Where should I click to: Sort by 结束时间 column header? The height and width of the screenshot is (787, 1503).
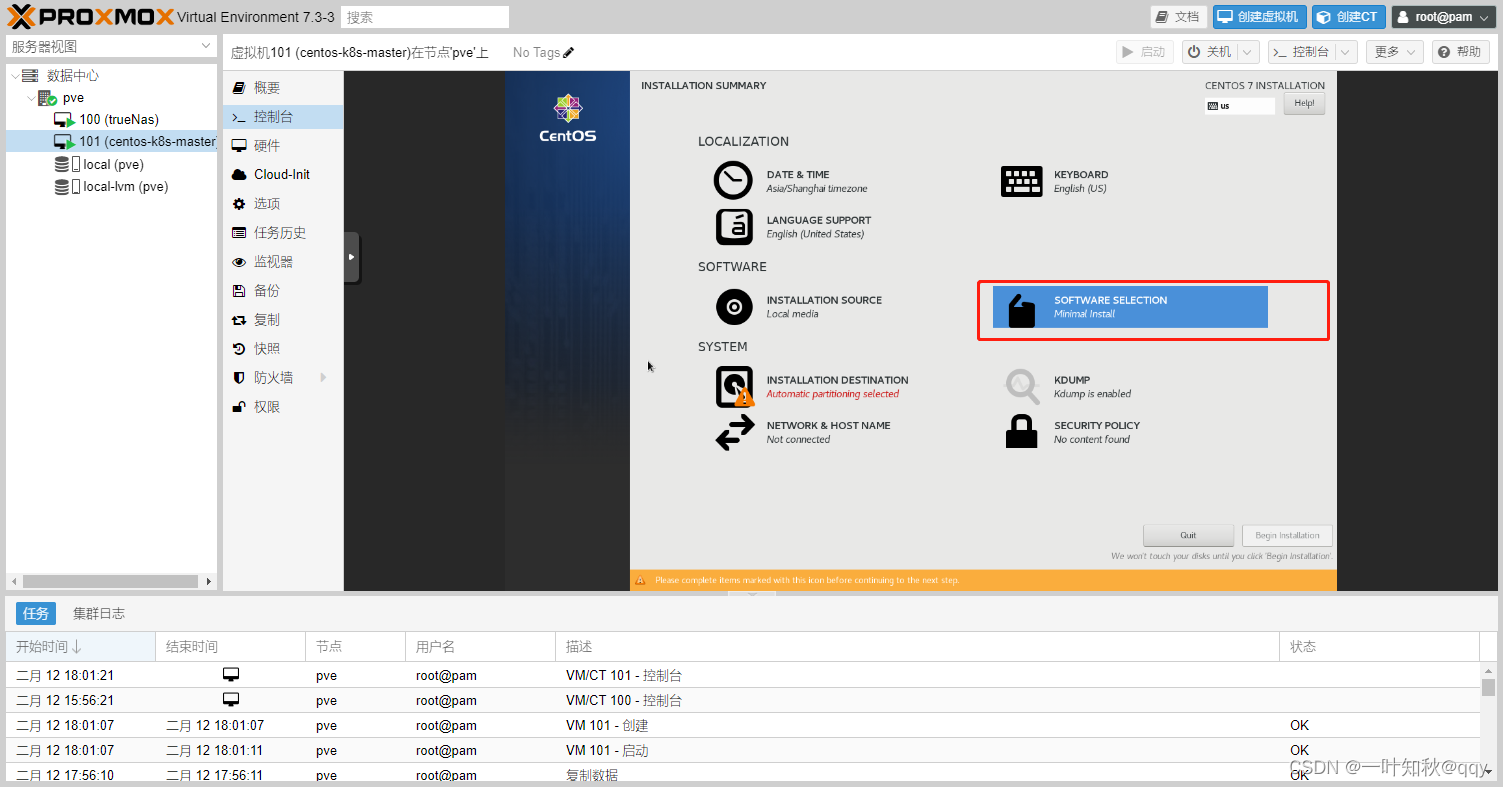[x=230, y=647]
